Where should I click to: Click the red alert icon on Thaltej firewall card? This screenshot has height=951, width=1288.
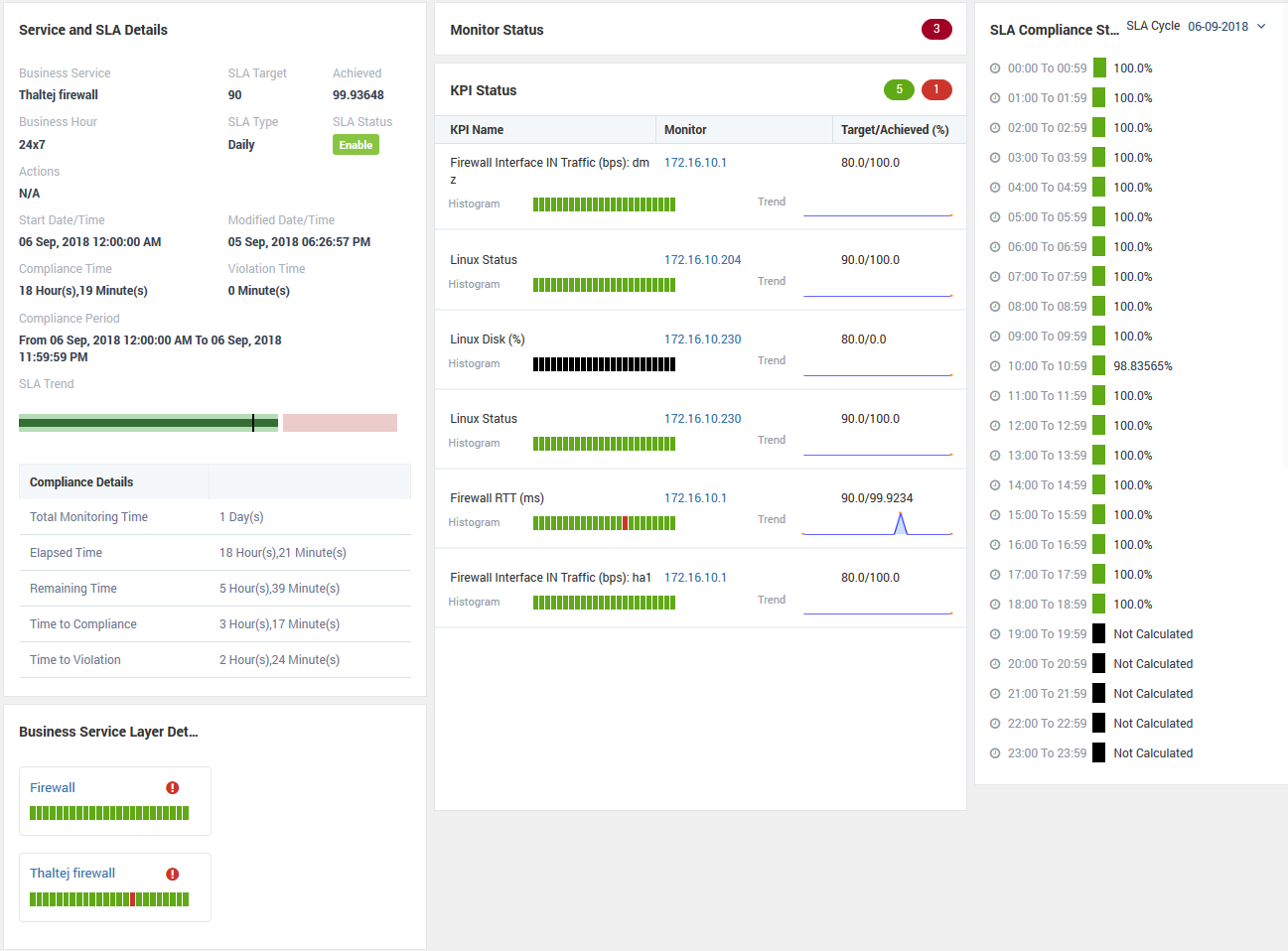(173, 874)
